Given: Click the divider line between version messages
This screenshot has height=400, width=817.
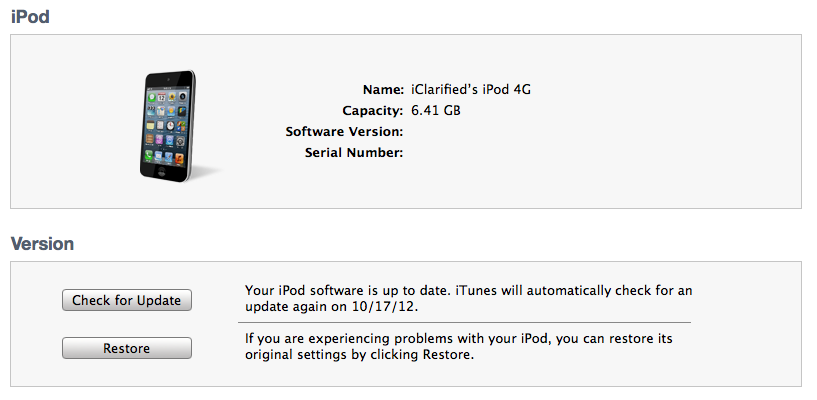Looking at the screenshot, I should [x=464, y=322].
